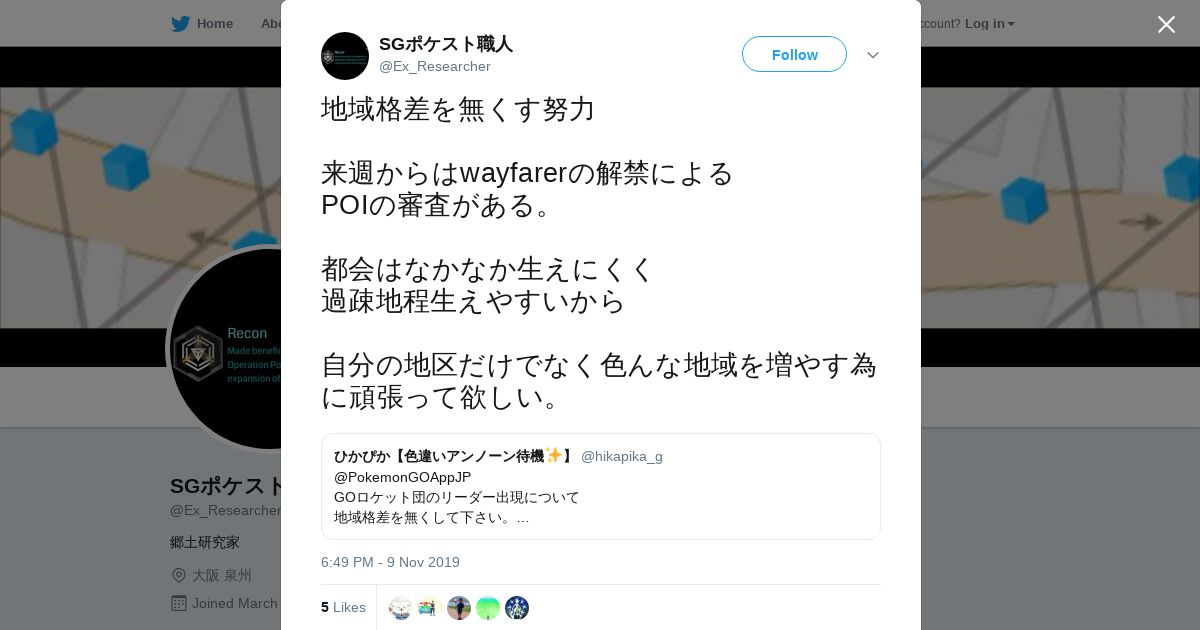The height and width of the screenshot is (630, 1200).
Task: Close the tweet overlay with X
Action: (x=1166, y=24)
